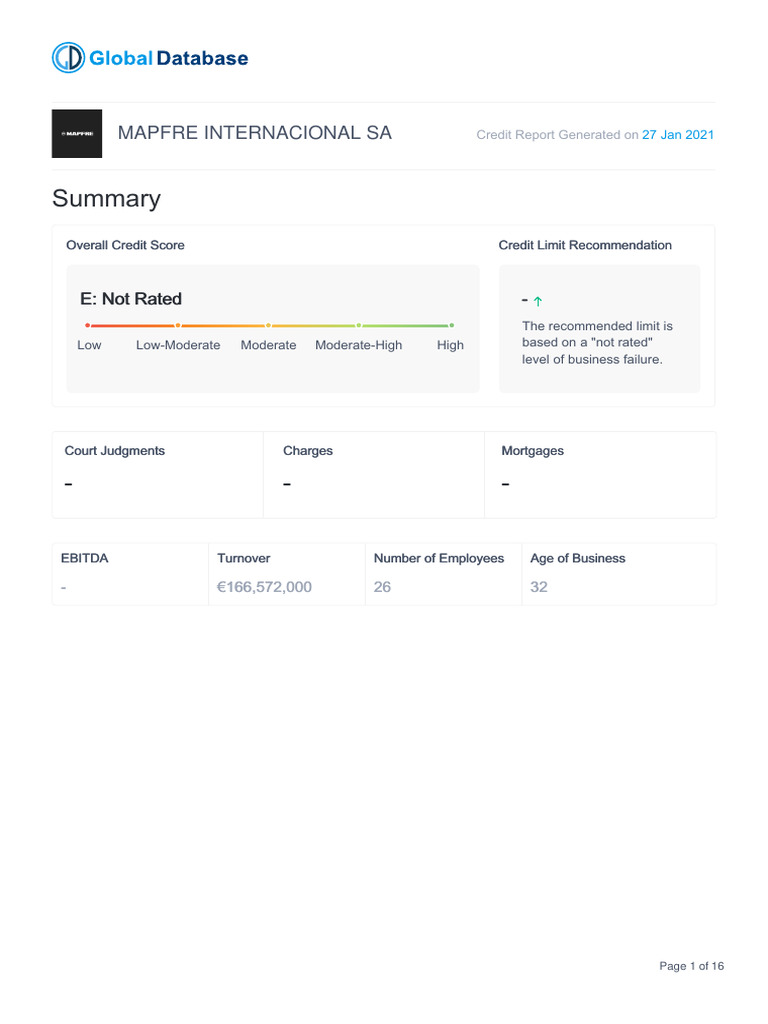Screen dimensions: 768x1024
Task: Click the High endpoint on score scale
Action: 451,325
